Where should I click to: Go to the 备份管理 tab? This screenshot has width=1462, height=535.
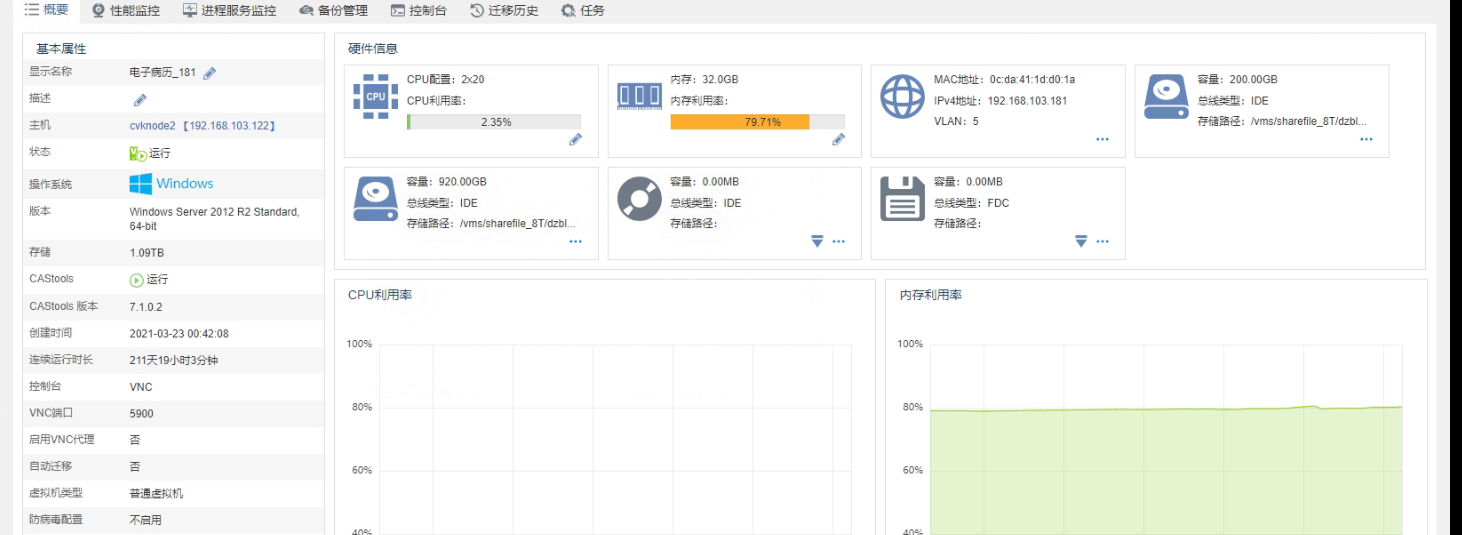[334, 11]
